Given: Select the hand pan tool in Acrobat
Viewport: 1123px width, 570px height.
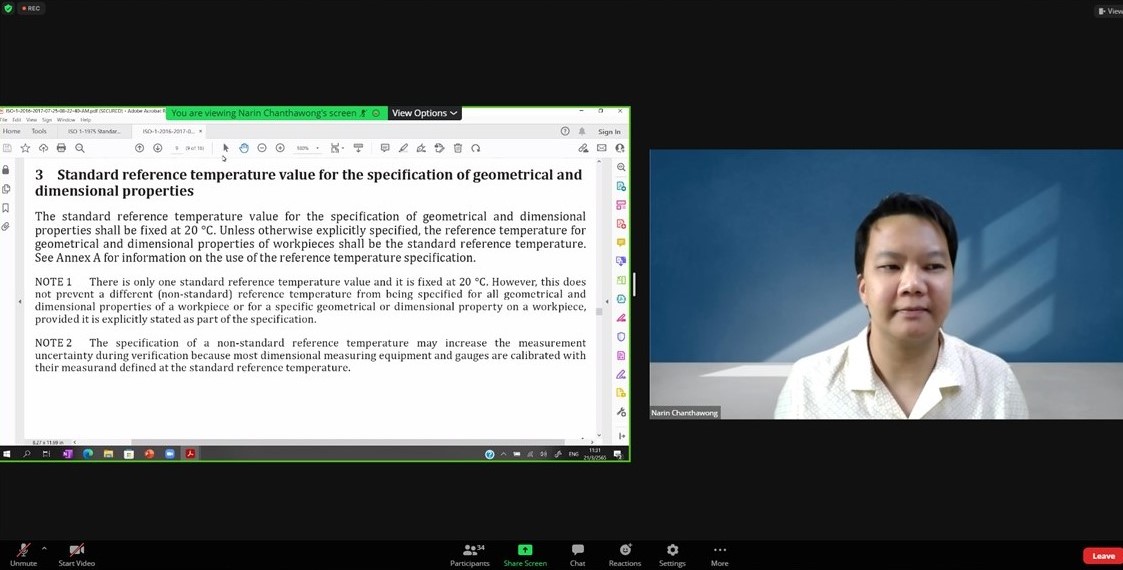Looking at the screenshot, I should tap(243, 148).
